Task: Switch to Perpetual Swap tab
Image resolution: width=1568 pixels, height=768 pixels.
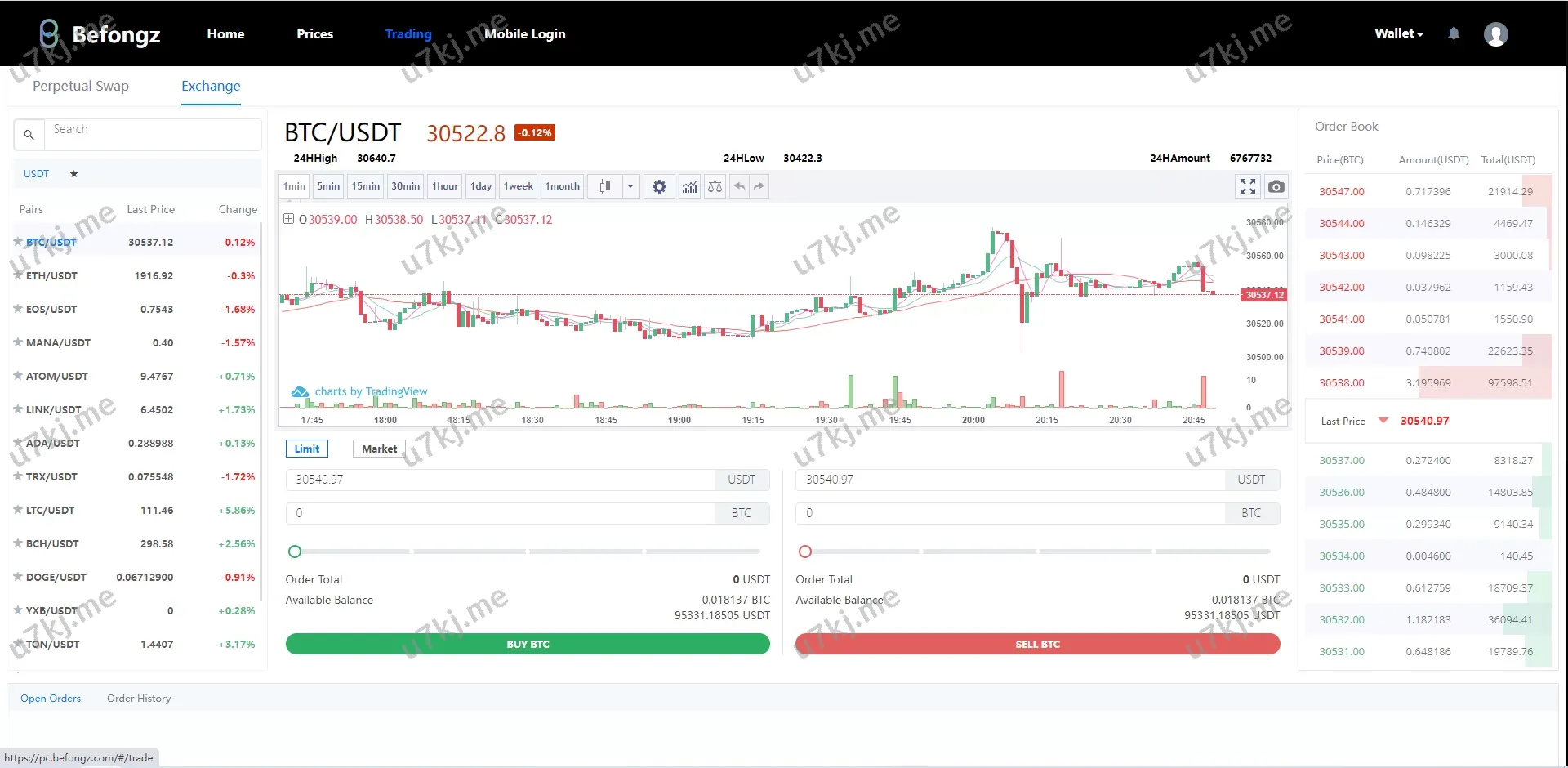Action: point(81,86)
